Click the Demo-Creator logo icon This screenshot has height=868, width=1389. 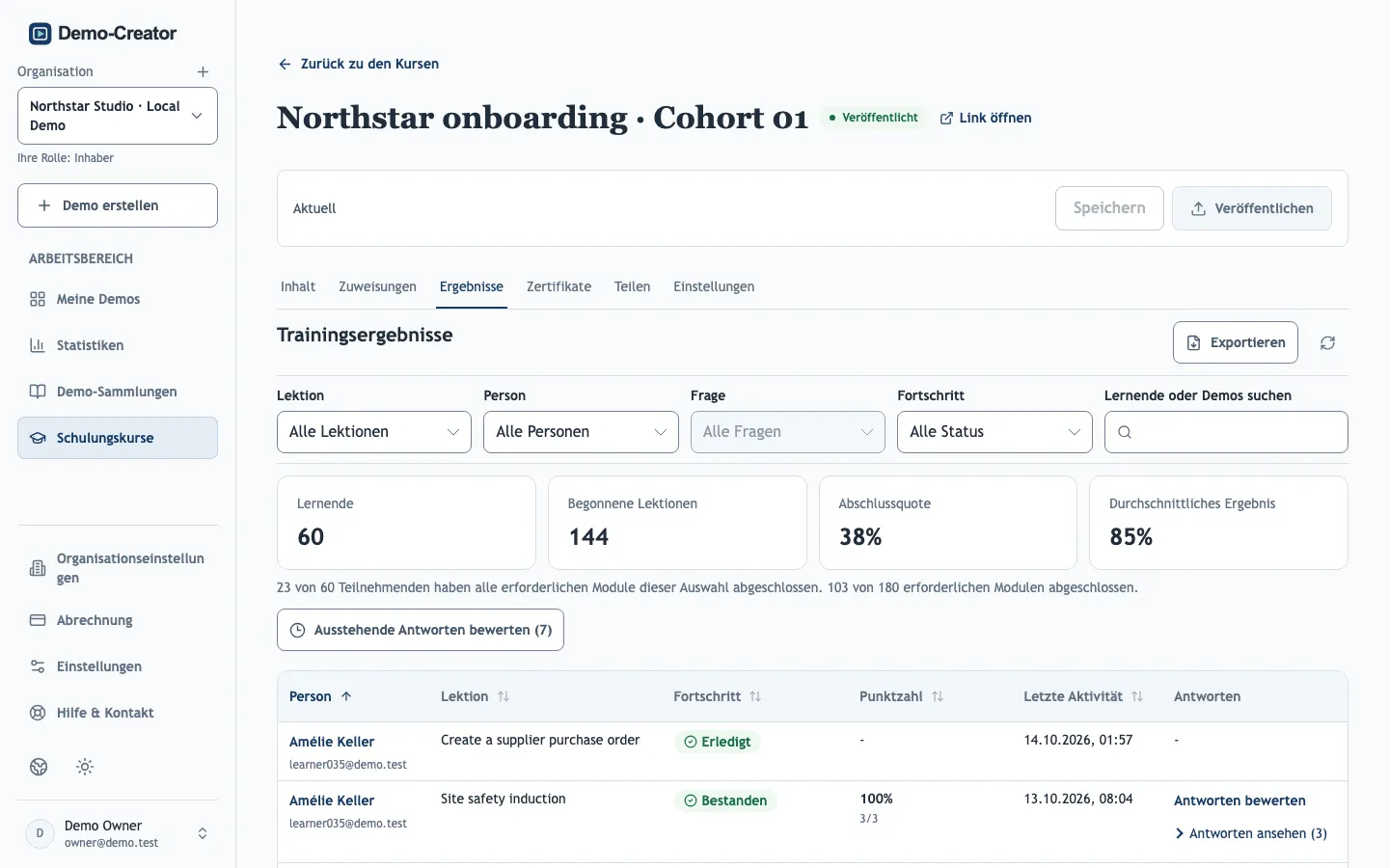40,34
